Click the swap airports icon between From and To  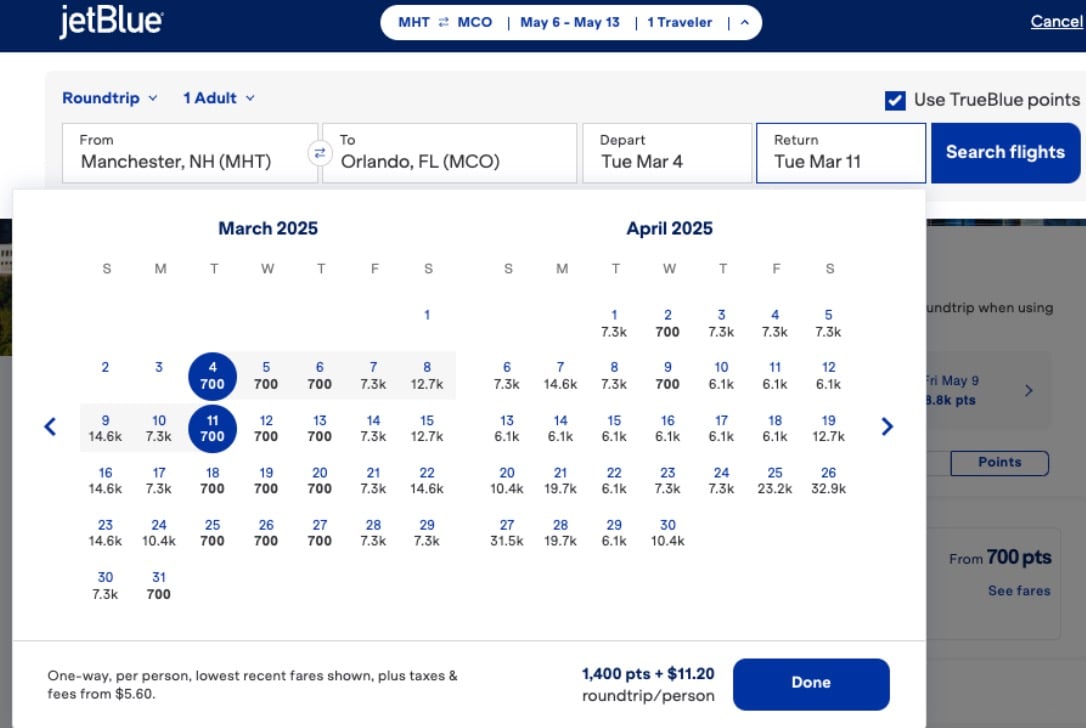[x=320, y=153]
